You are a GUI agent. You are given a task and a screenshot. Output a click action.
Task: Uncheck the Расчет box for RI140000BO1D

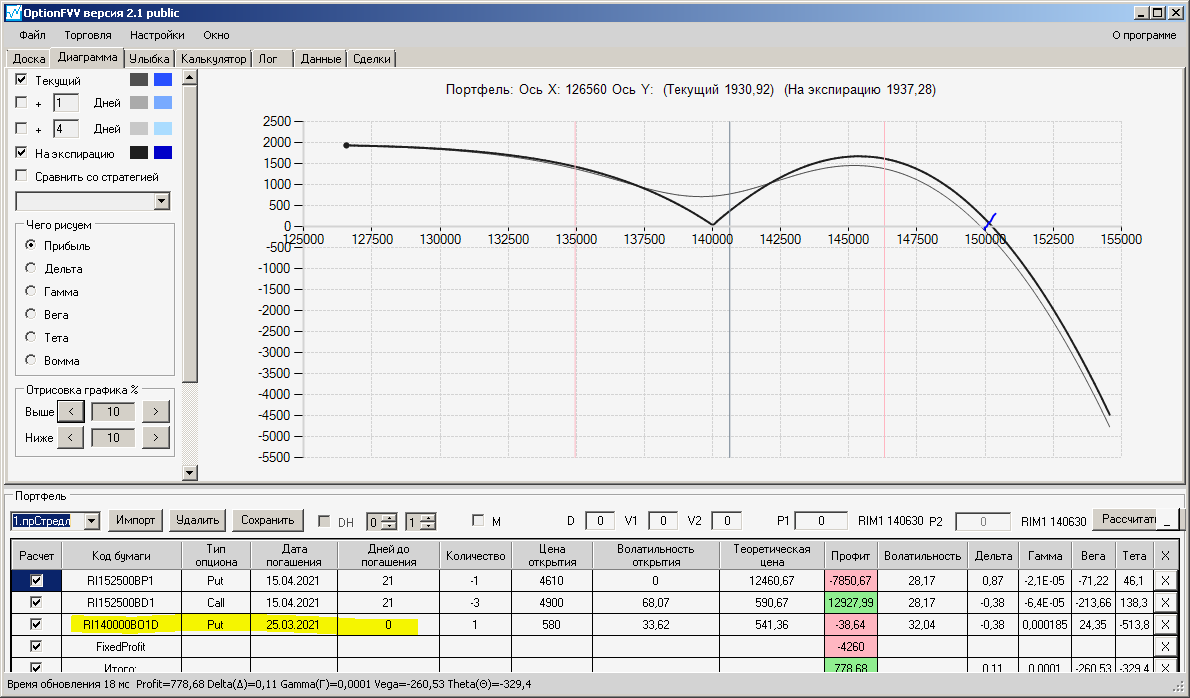click(x=36, y=624)
